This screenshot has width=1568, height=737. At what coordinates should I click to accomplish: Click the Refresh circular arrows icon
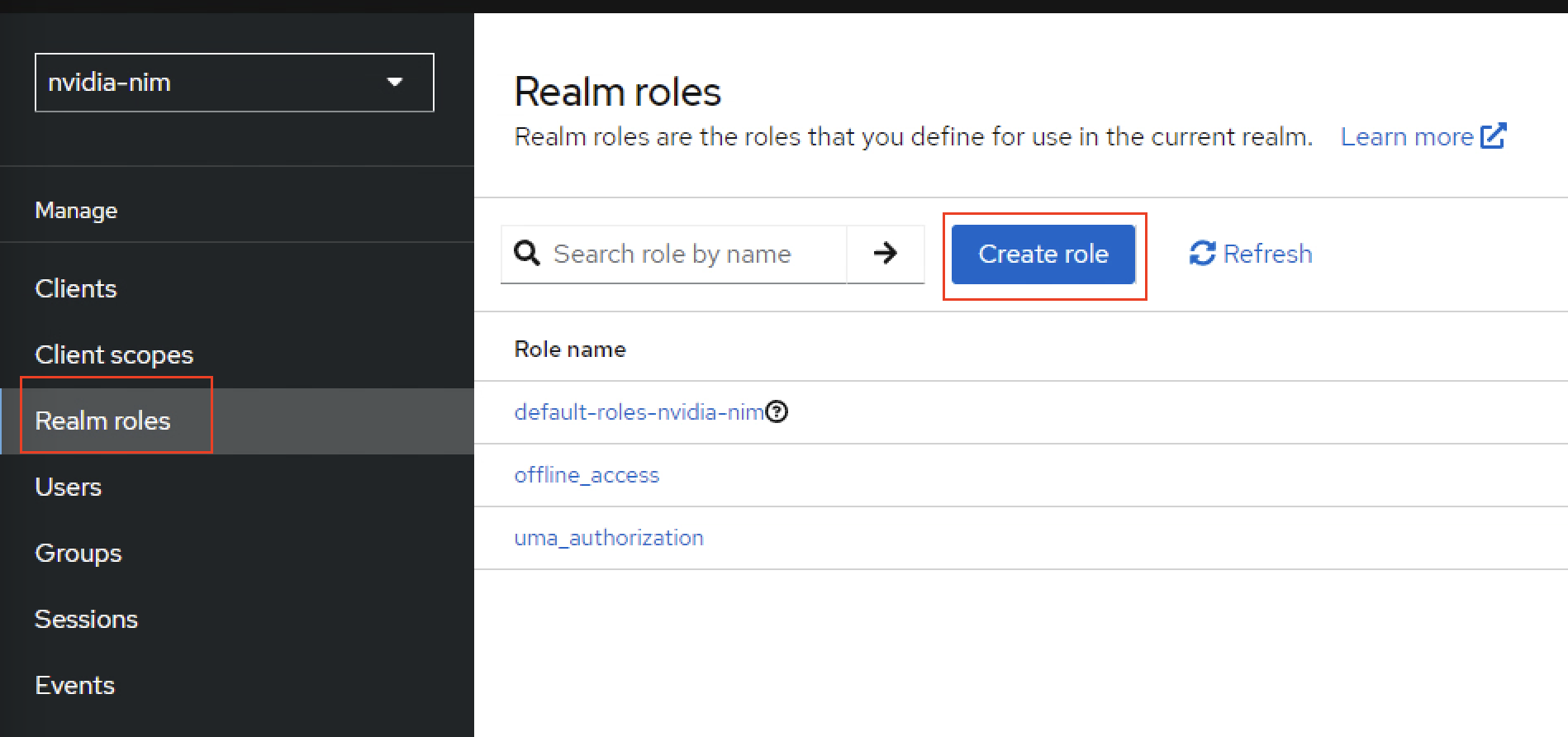tap(1202, 253)
